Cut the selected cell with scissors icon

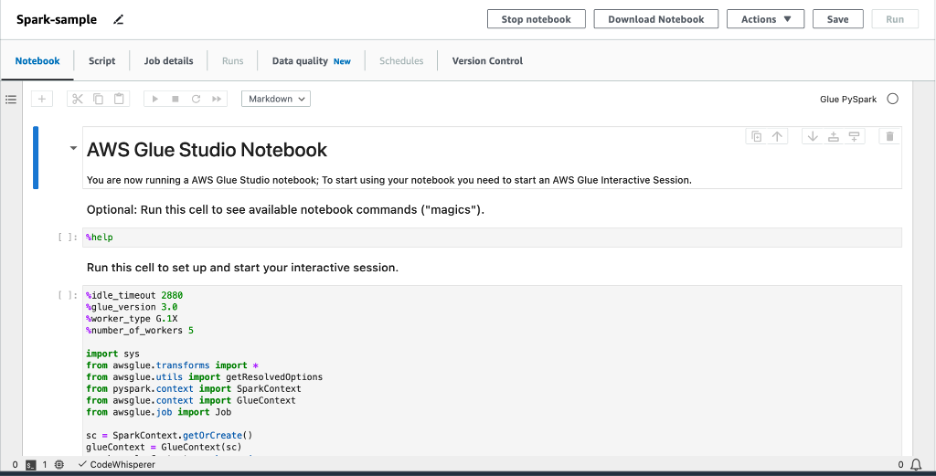(78, 99)
